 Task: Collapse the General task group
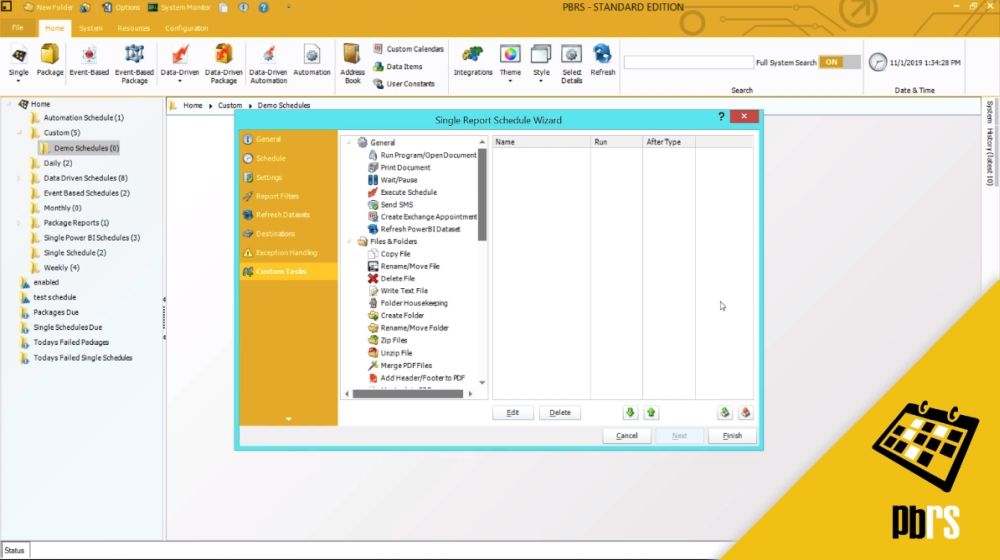point(348,143)
